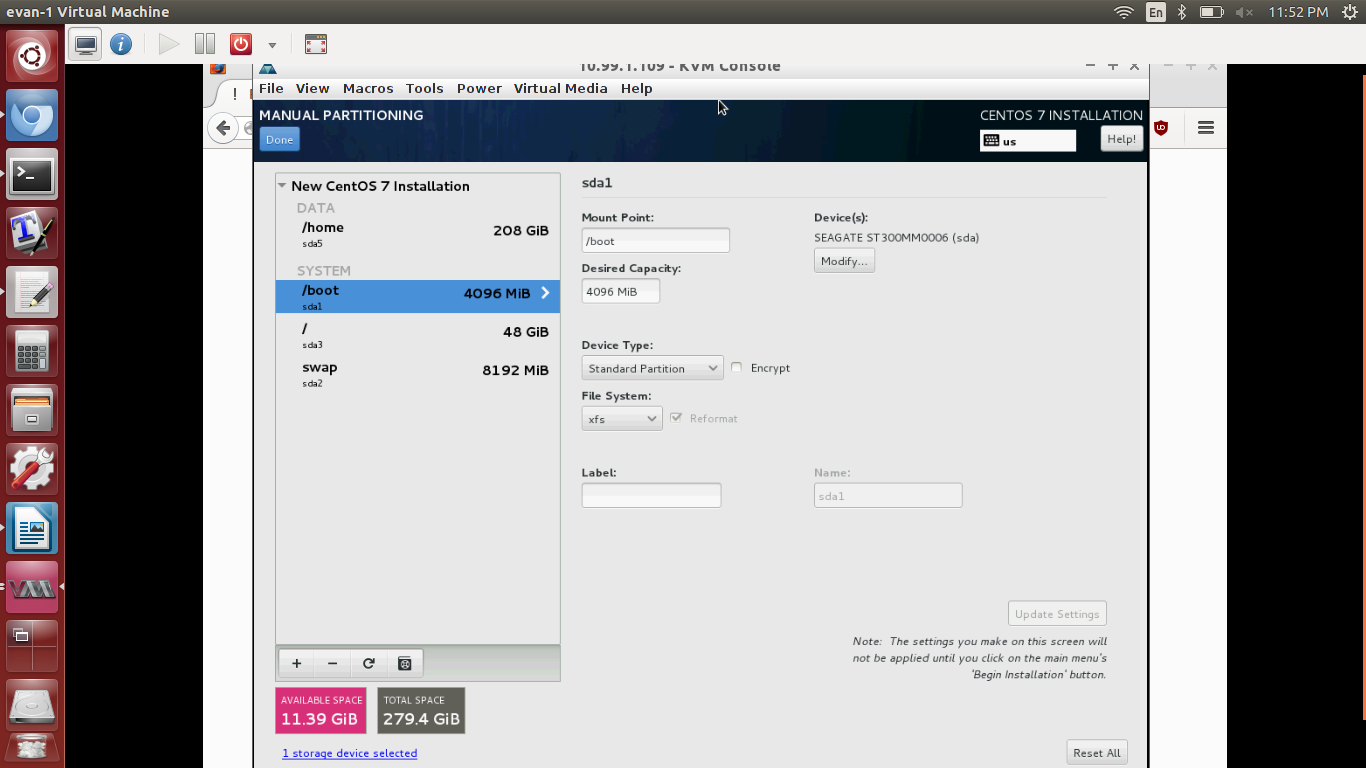1366x768 pixels.
Task: Open shutdown options arrow next to power icon
Action: [272, 45]
